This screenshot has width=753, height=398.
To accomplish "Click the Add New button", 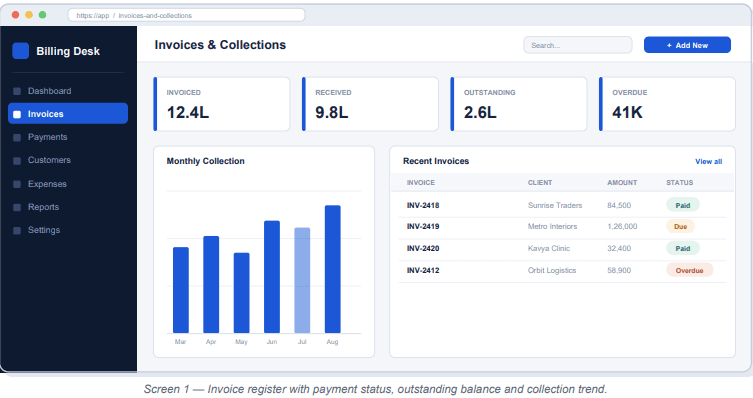I will (x=687, y=45).
